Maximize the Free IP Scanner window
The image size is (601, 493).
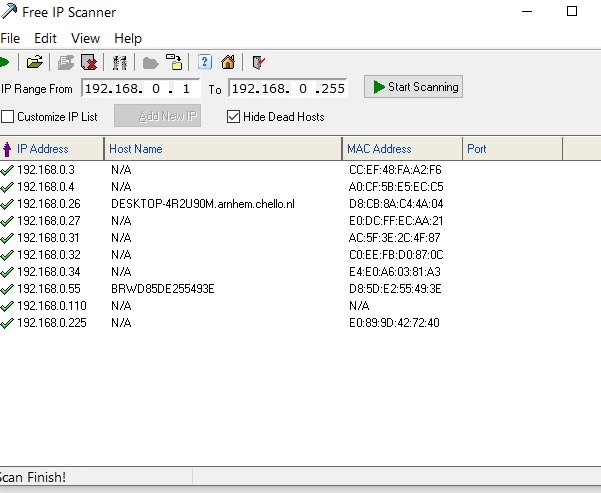(571, 11)
